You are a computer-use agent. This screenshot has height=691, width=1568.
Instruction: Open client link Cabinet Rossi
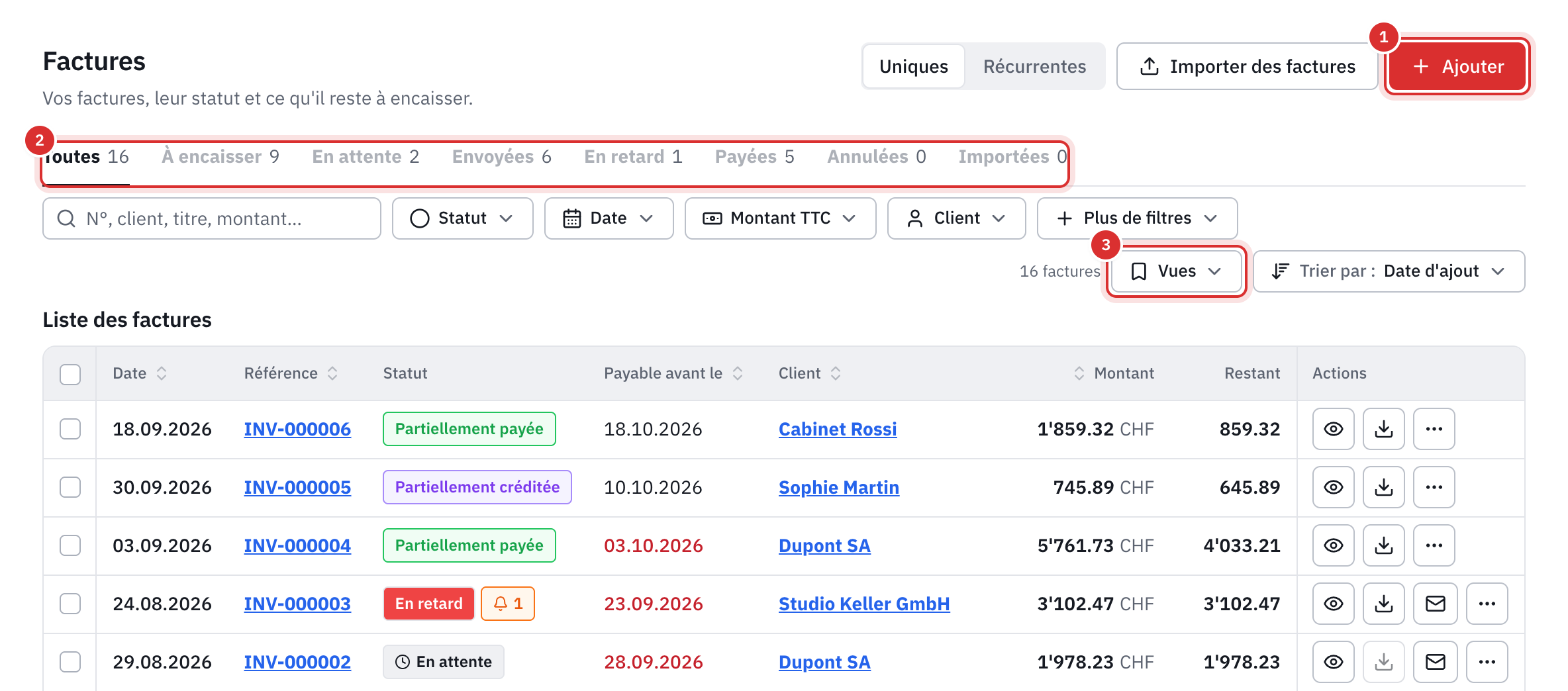click(x=838, y=429)
